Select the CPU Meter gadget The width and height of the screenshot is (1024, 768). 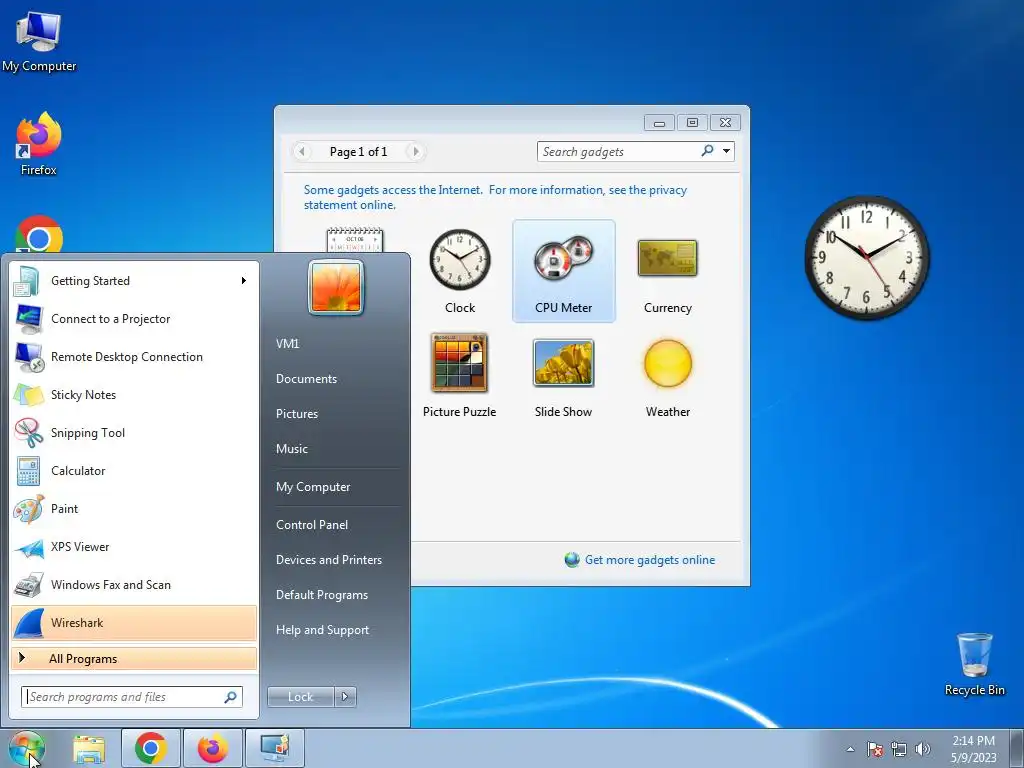point(564,272)
